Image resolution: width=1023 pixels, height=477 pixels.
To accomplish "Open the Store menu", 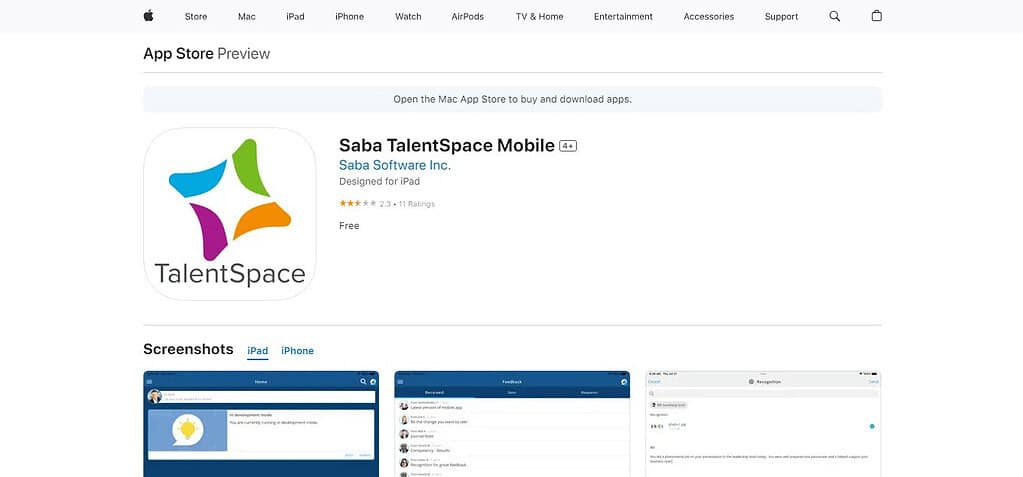I will (196, 16).
